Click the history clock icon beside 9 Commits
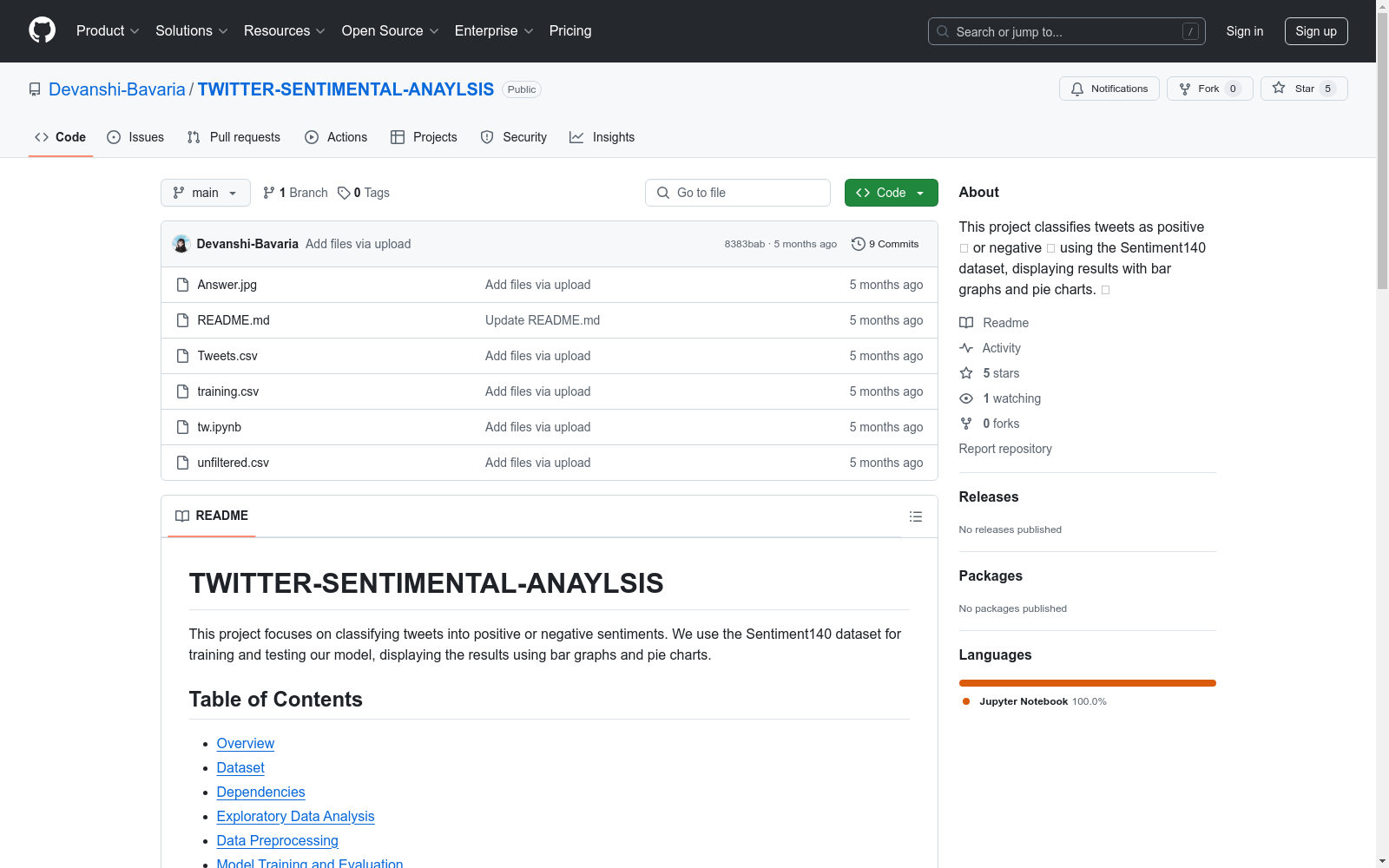1389x868 pixels. pyautogui.click(x=859, y=244)
